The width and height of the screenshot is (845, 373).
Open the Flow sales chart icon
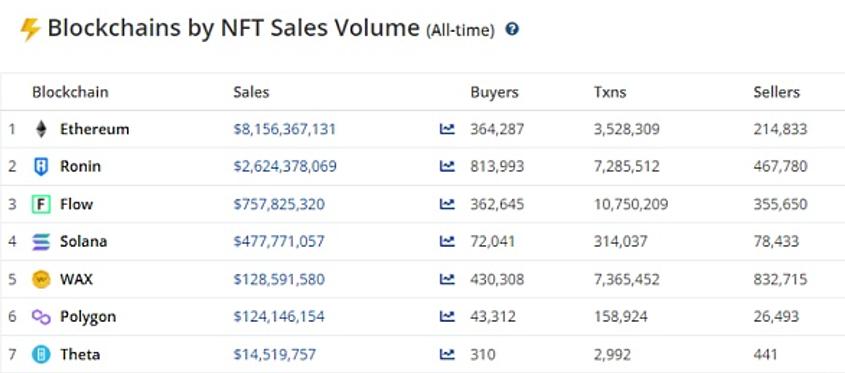point(447,204)
